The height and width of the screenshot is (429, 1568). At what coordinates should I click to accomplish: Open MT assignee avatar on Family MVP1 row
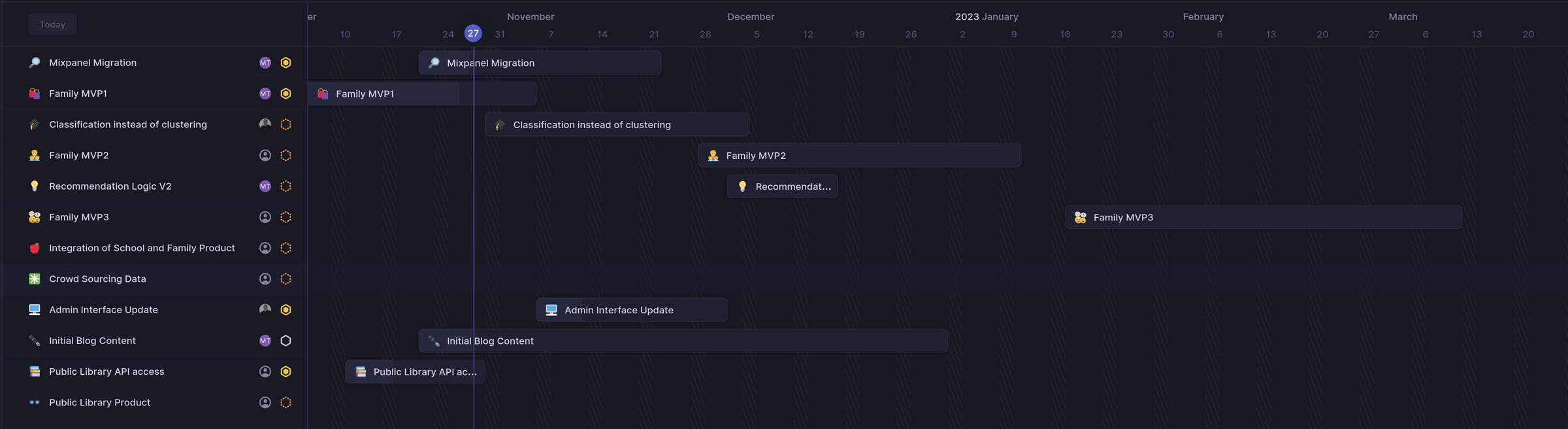[265, 94]
